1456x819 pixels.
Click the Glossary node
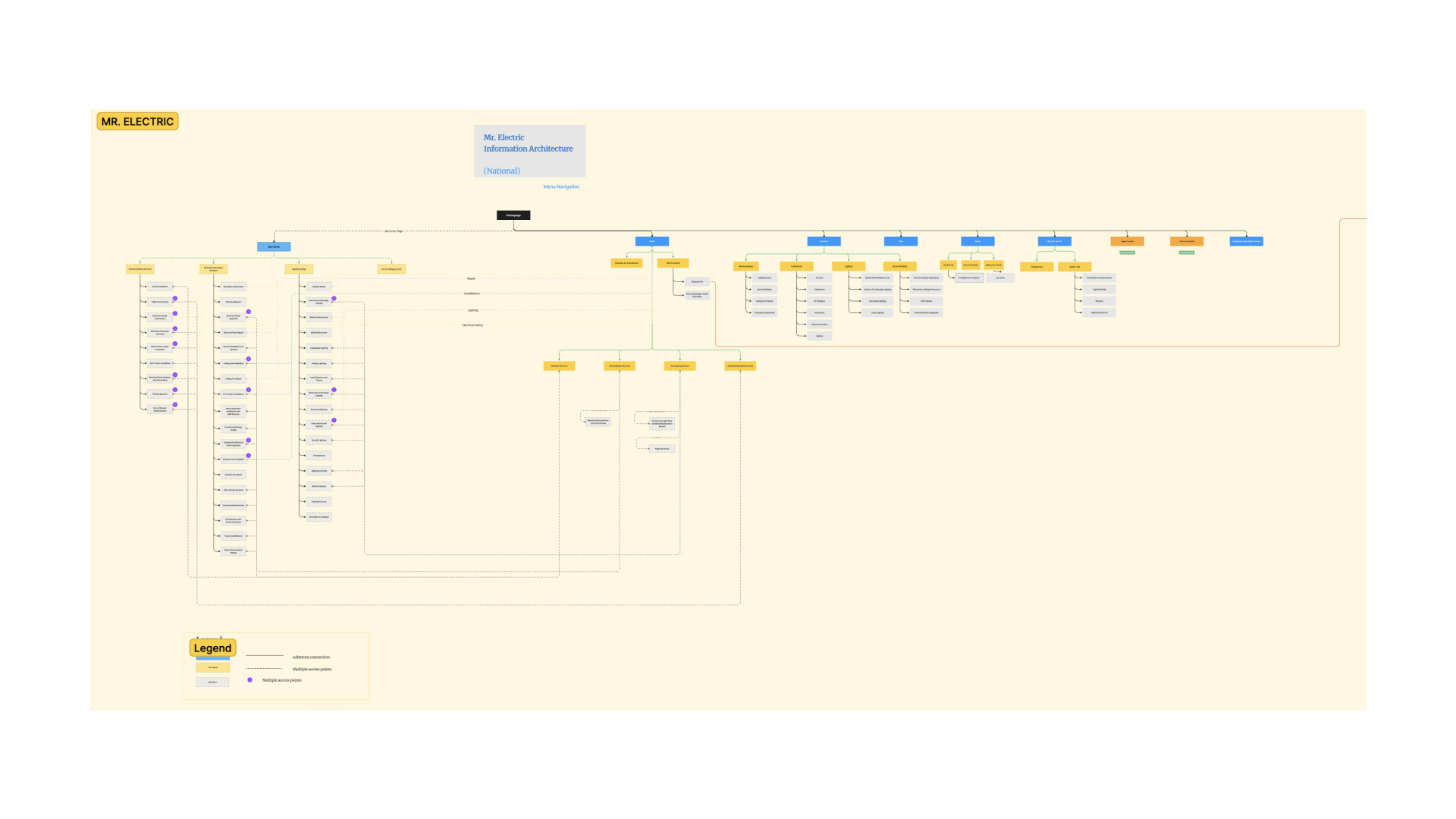click(x=1099, y=301)
